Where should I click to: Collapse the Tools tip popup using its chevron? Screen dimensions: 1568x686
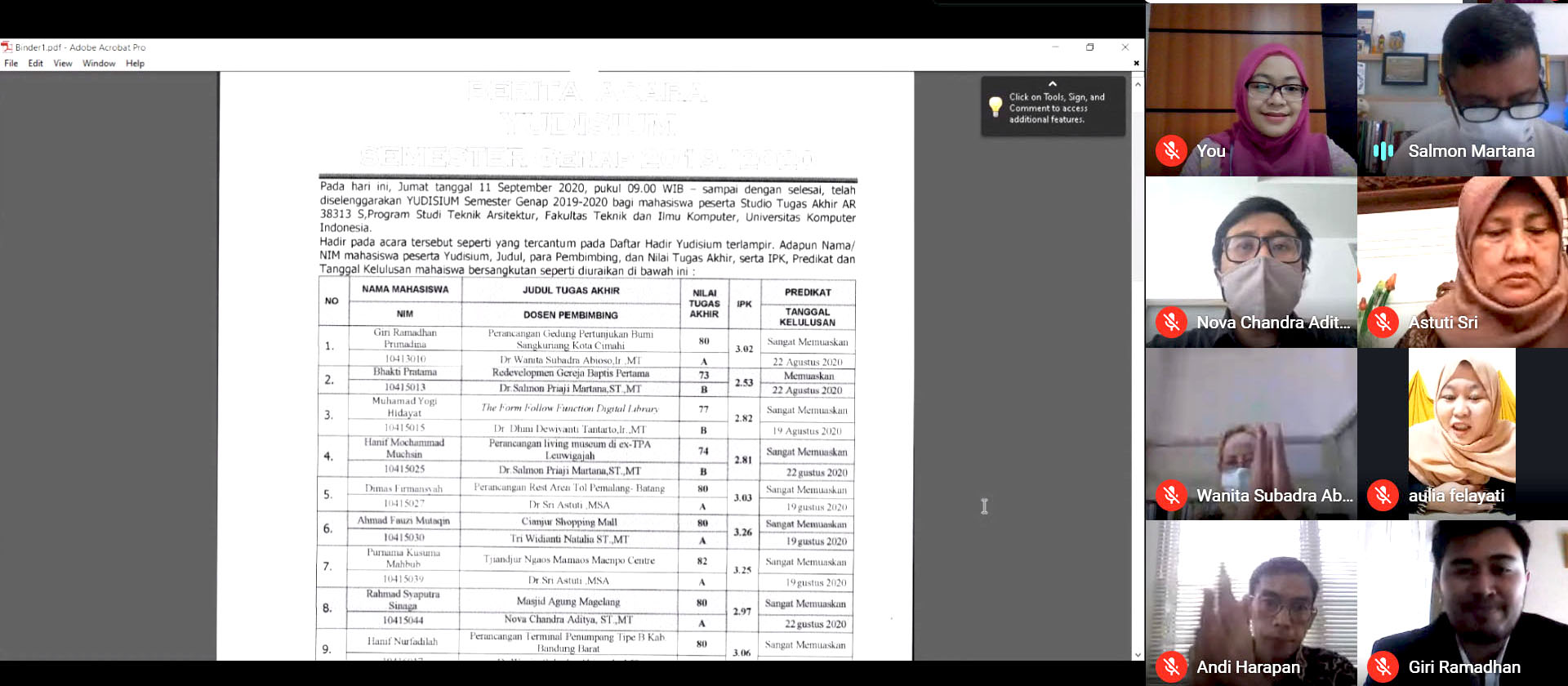pyautogui.click(x=1052, y=83)
